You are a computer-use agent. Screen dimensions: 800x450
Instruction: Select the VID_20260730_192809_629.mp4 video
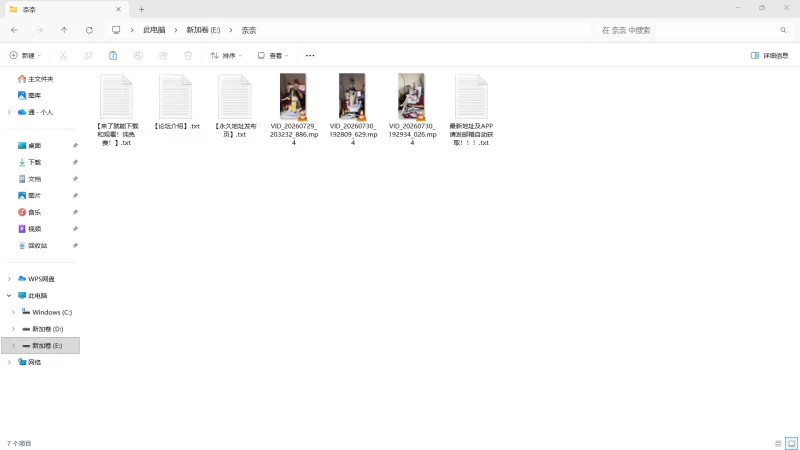[x=353, y=109]
